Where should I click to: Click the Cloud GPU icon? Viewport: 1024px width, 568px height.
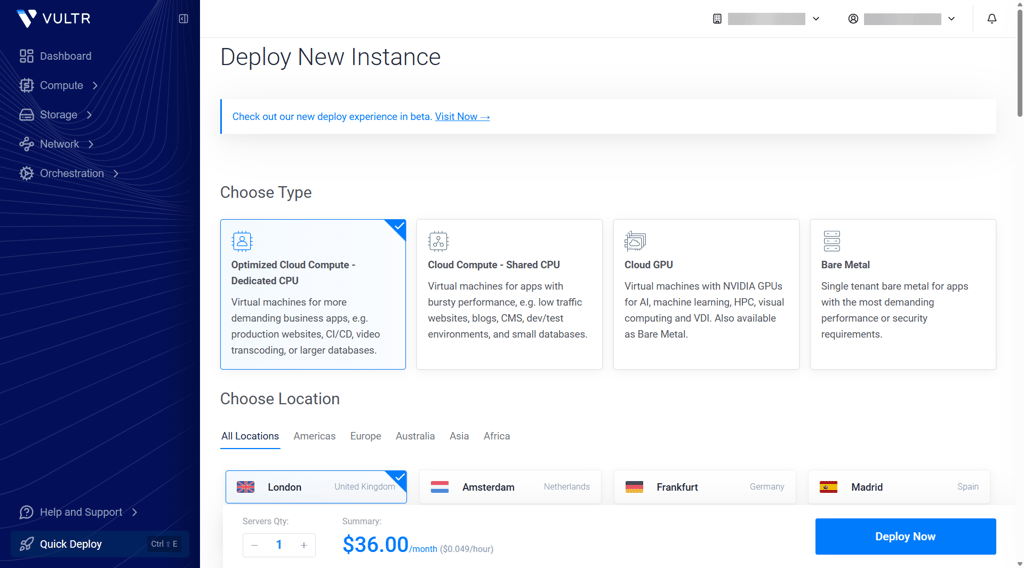click(x=635, y=241)
